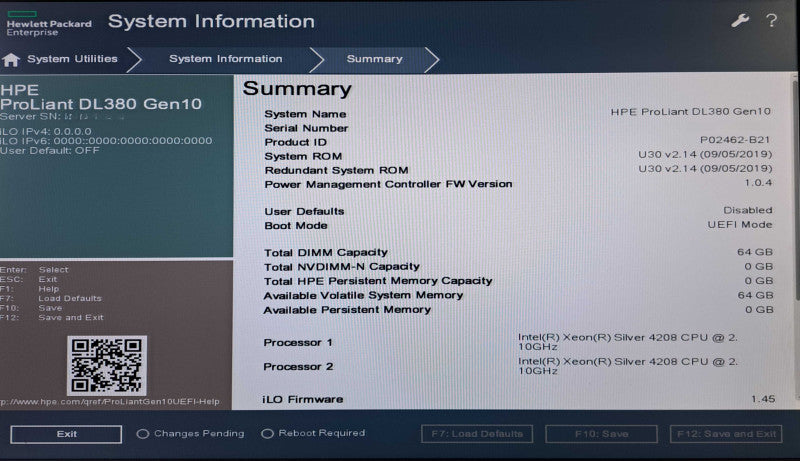Viewport: 800px width, 461px height.
Task: Select the User Defaults row label
Action: (x=304, y=211)
